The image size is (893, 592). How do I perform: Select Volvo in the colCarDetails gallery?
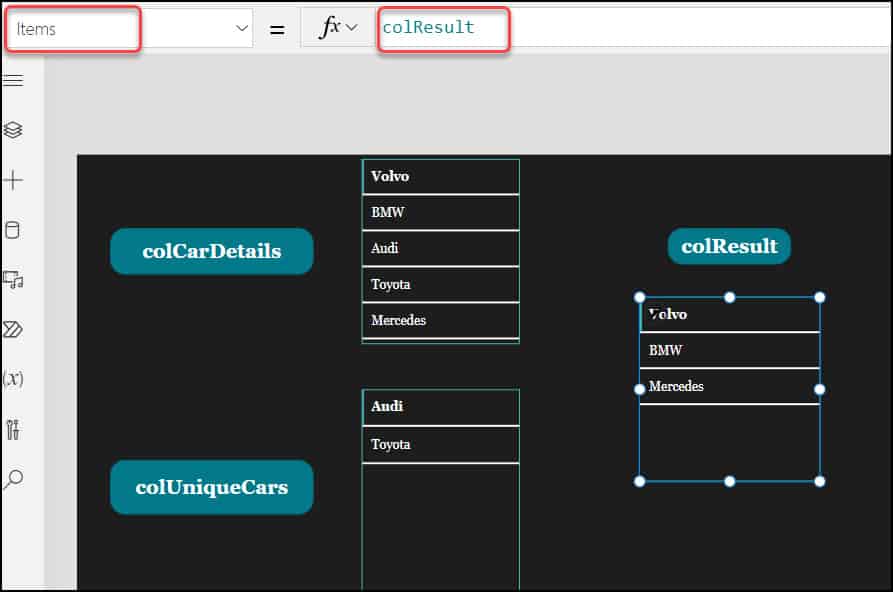pos(440,177)
